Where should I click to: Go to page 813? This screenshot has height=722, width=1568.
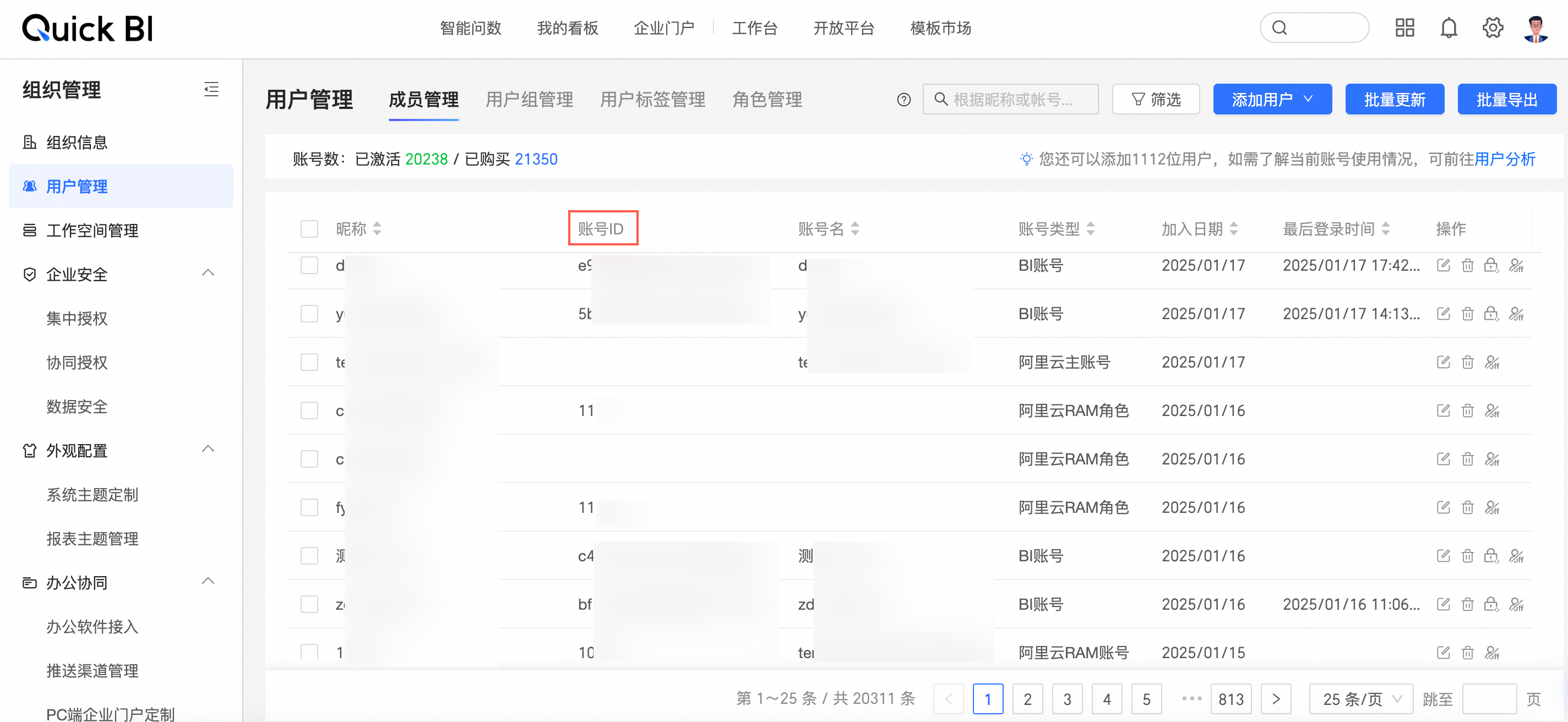1231,699
